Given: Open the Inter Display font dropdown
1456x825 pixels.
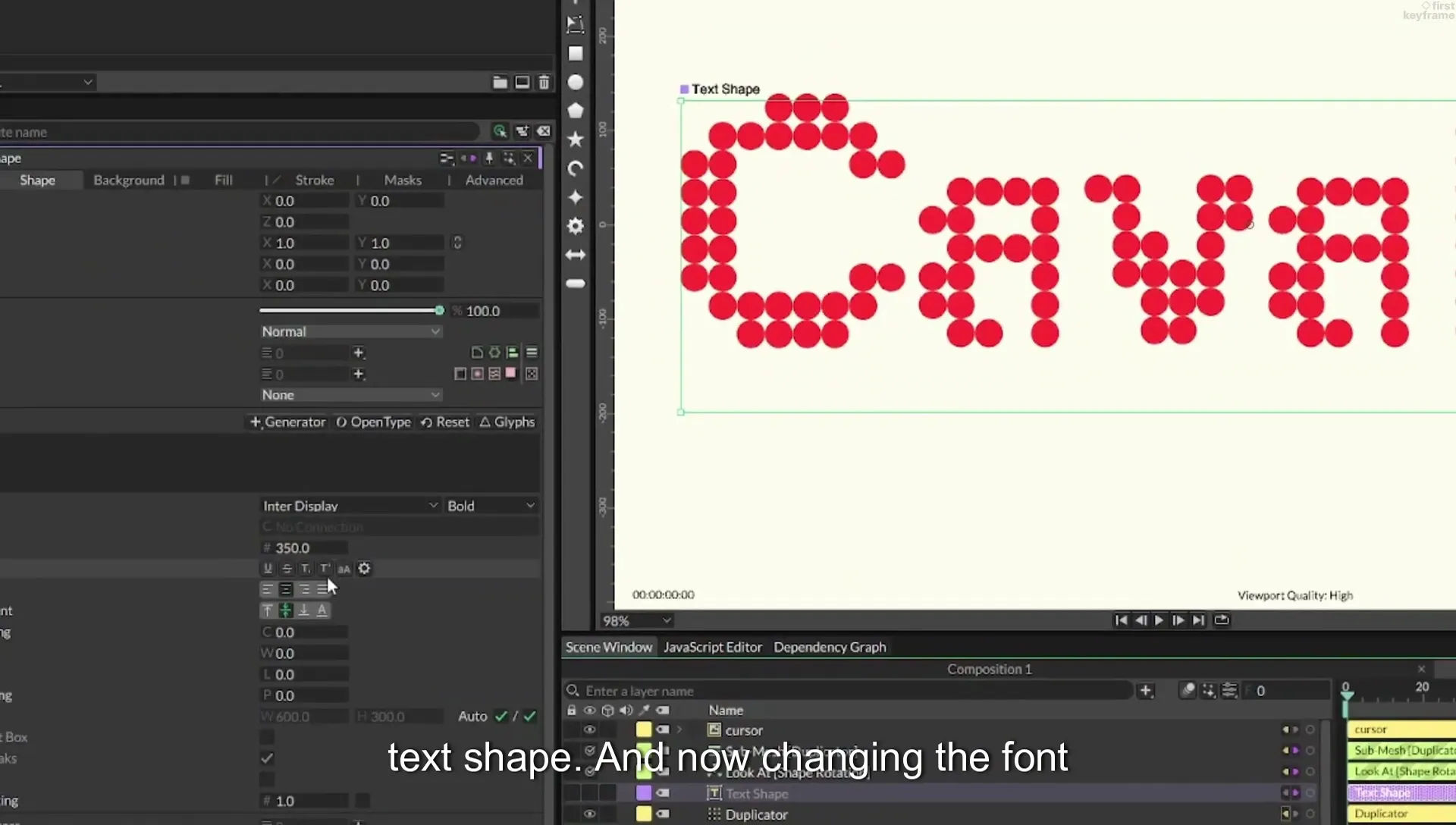Looking at the screenshot, I should [350, 506].
